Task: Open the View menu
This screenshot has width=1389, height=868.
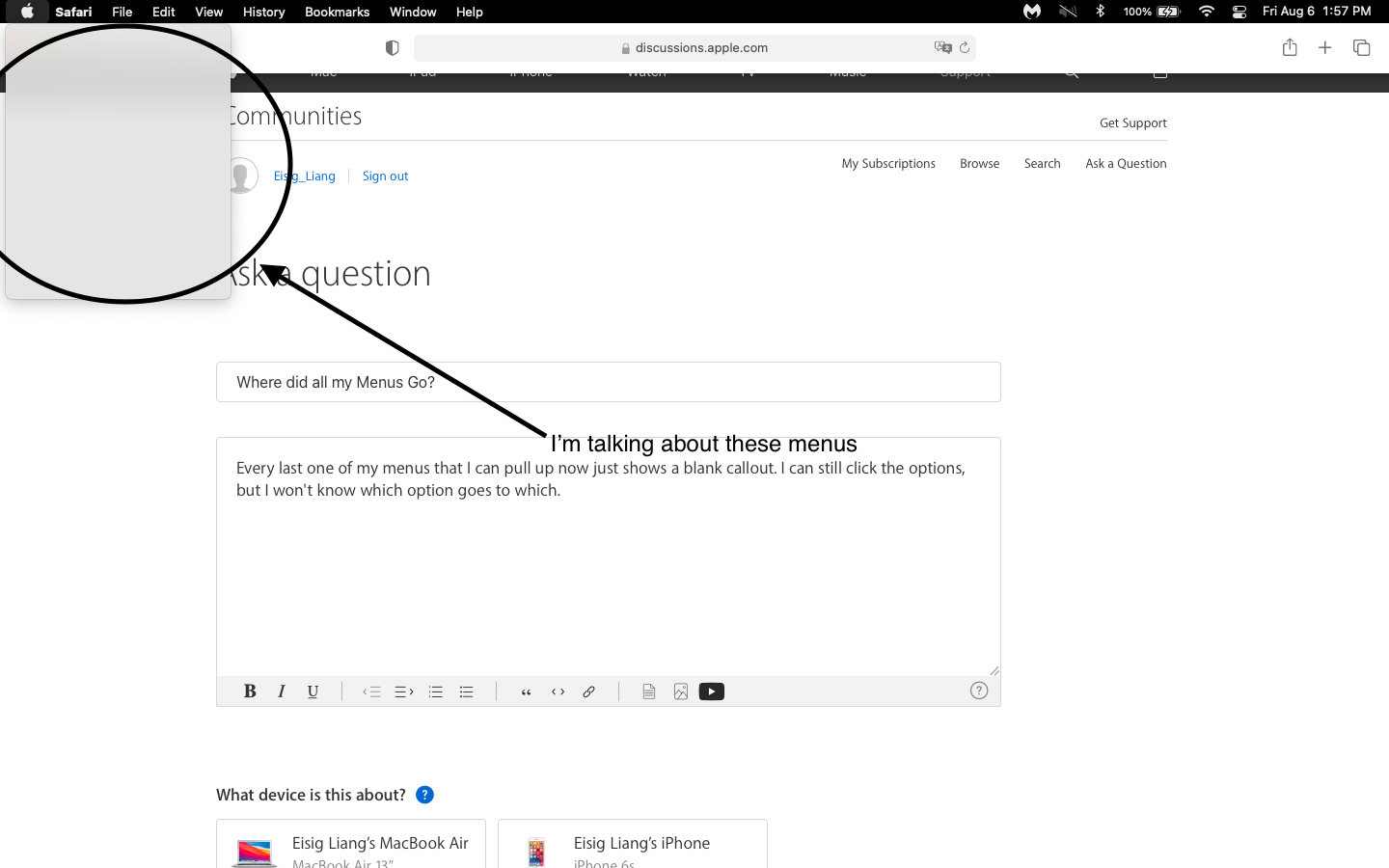Action: [x=209, y=12]
